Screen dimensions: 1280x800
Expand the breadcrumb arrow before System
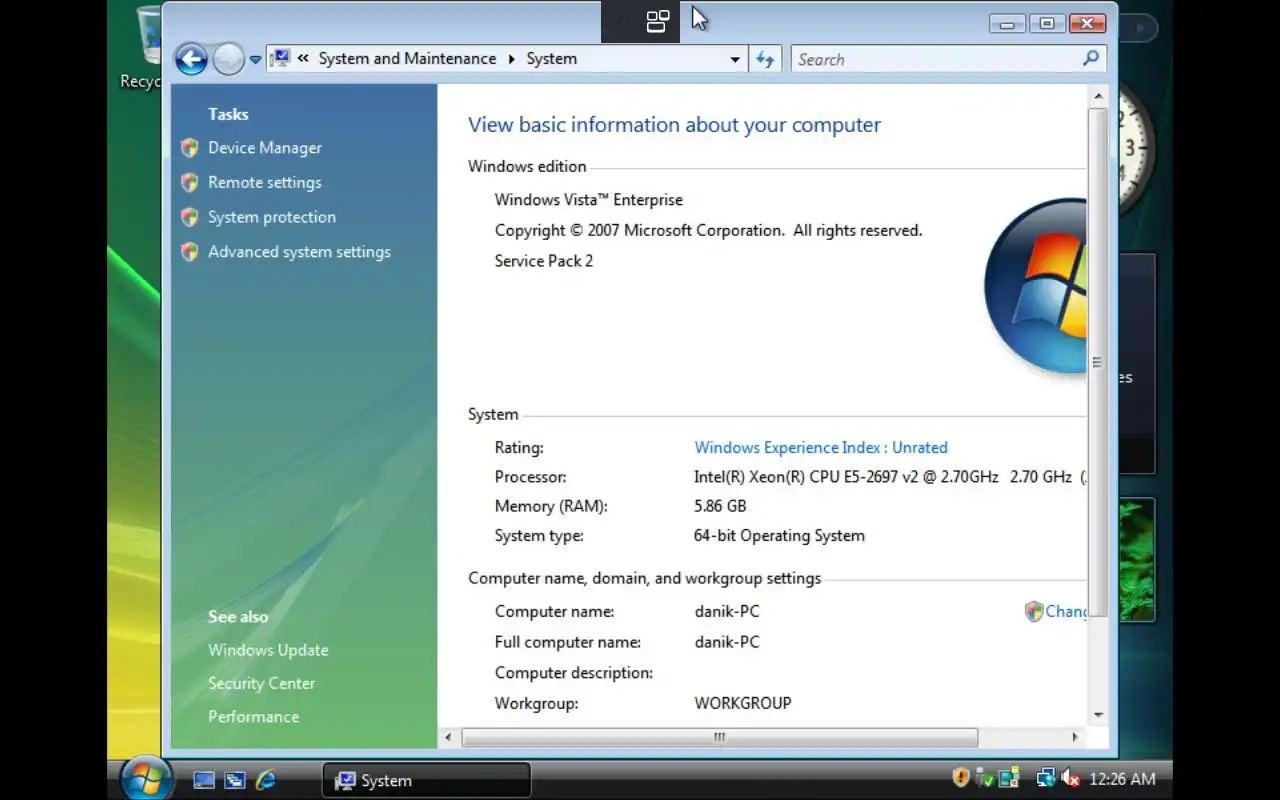512,59
